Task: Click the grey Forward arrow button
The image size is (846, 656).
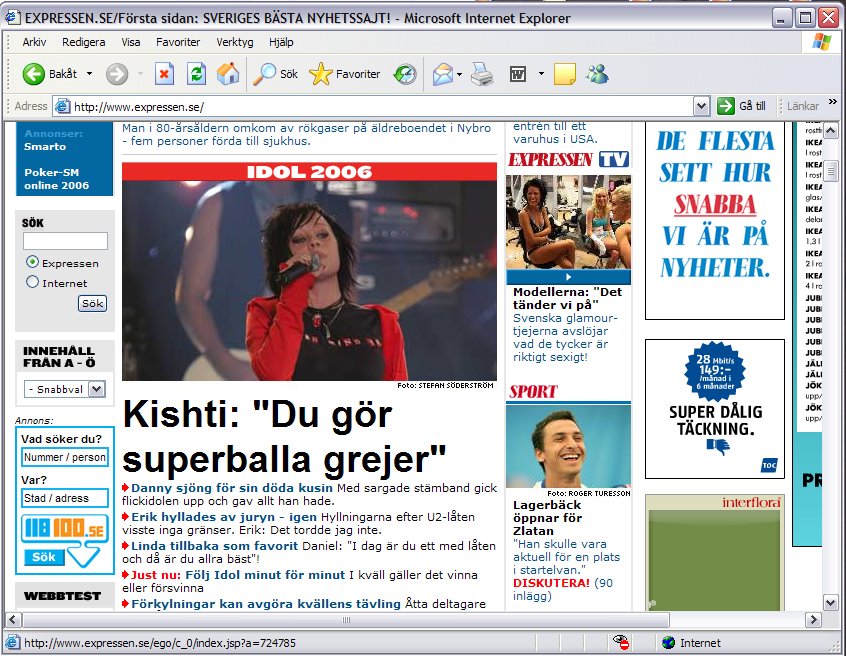Action: 117,74
